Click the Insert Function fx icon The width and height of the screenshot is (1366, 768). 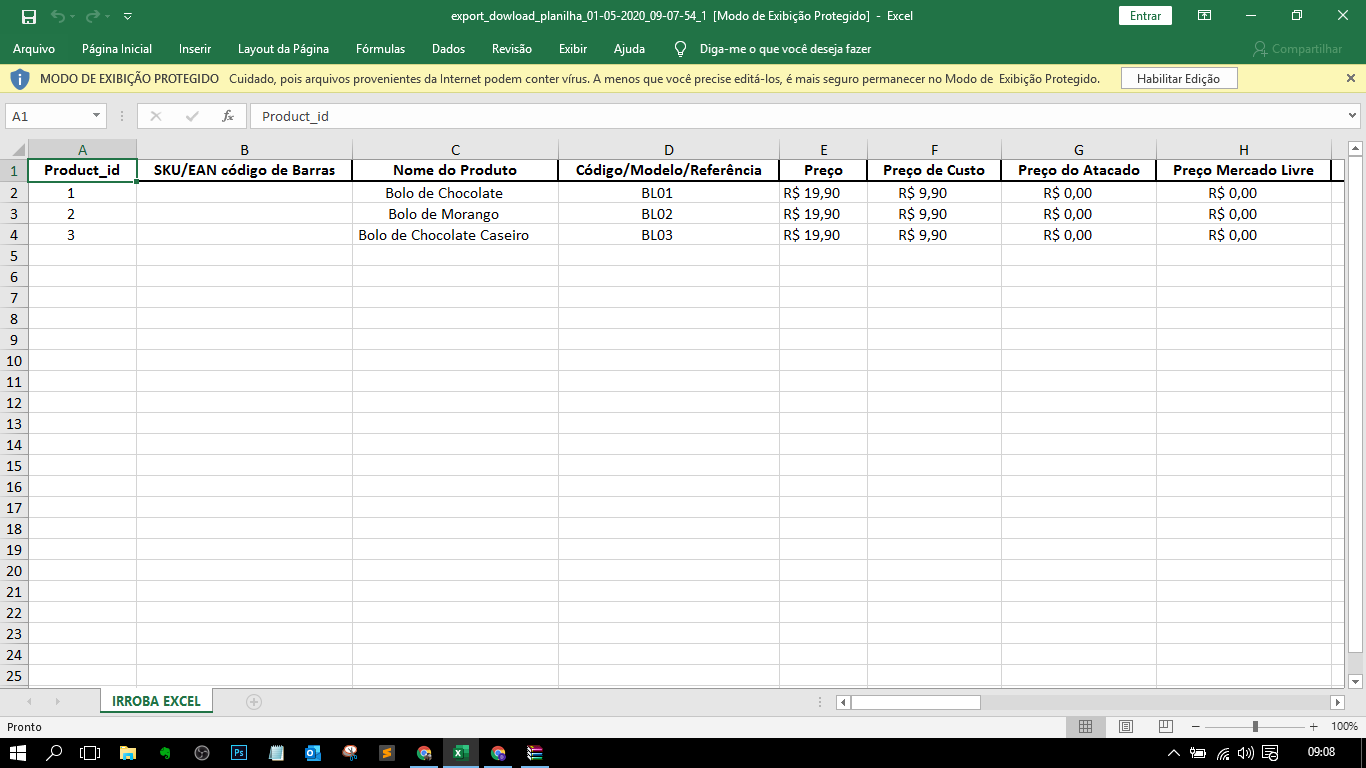tap(228, 116)
